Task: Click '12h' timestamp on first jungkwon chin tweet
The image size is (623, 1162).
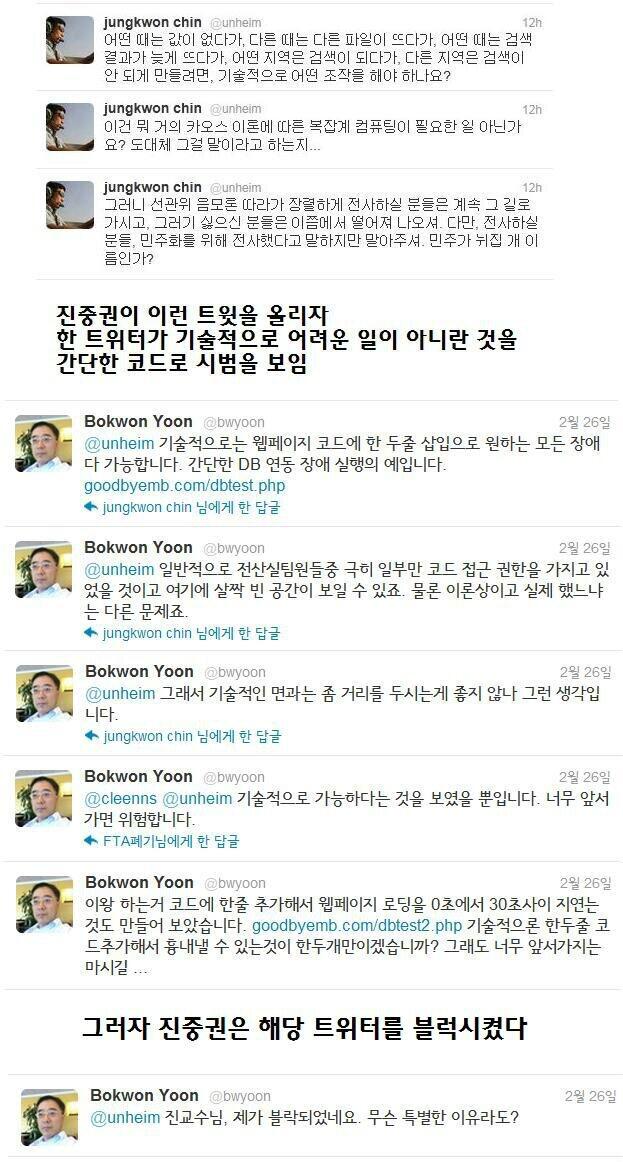Action: (x=532, y=22)
